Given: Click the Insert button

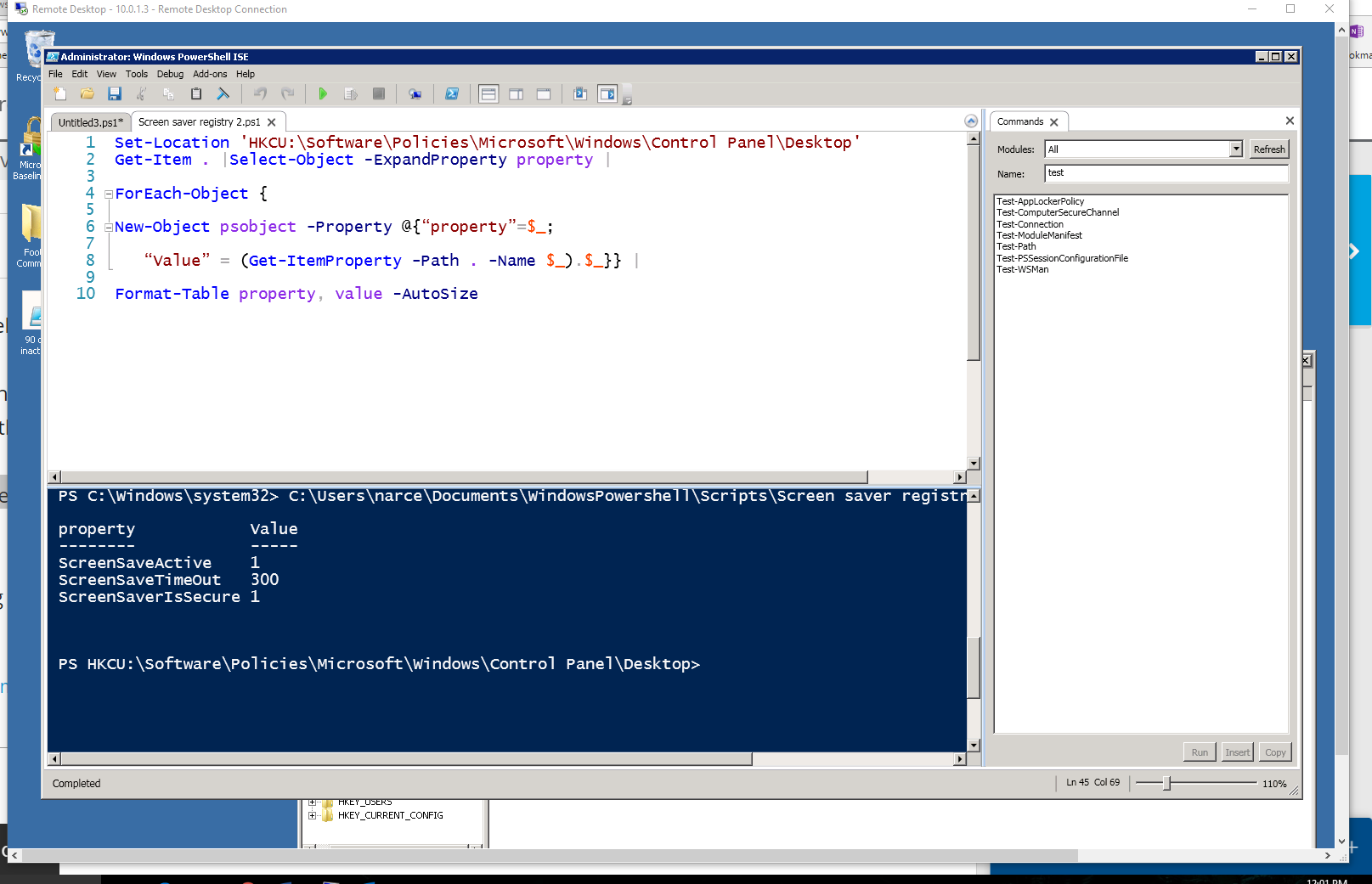Looking at the screenshot, I should pos(1238,752).
